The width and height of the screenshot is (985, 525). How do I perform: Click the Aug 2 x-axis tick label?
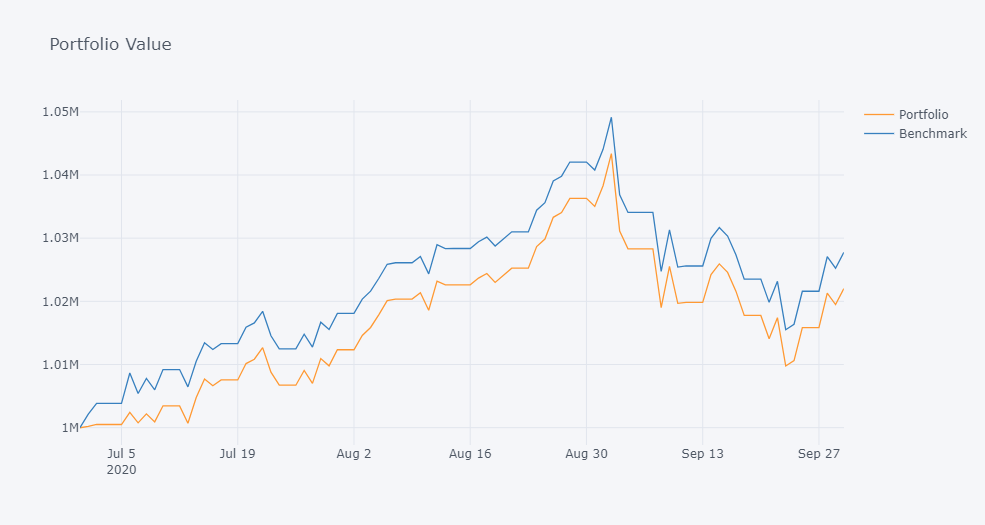[x=354, y=453]
